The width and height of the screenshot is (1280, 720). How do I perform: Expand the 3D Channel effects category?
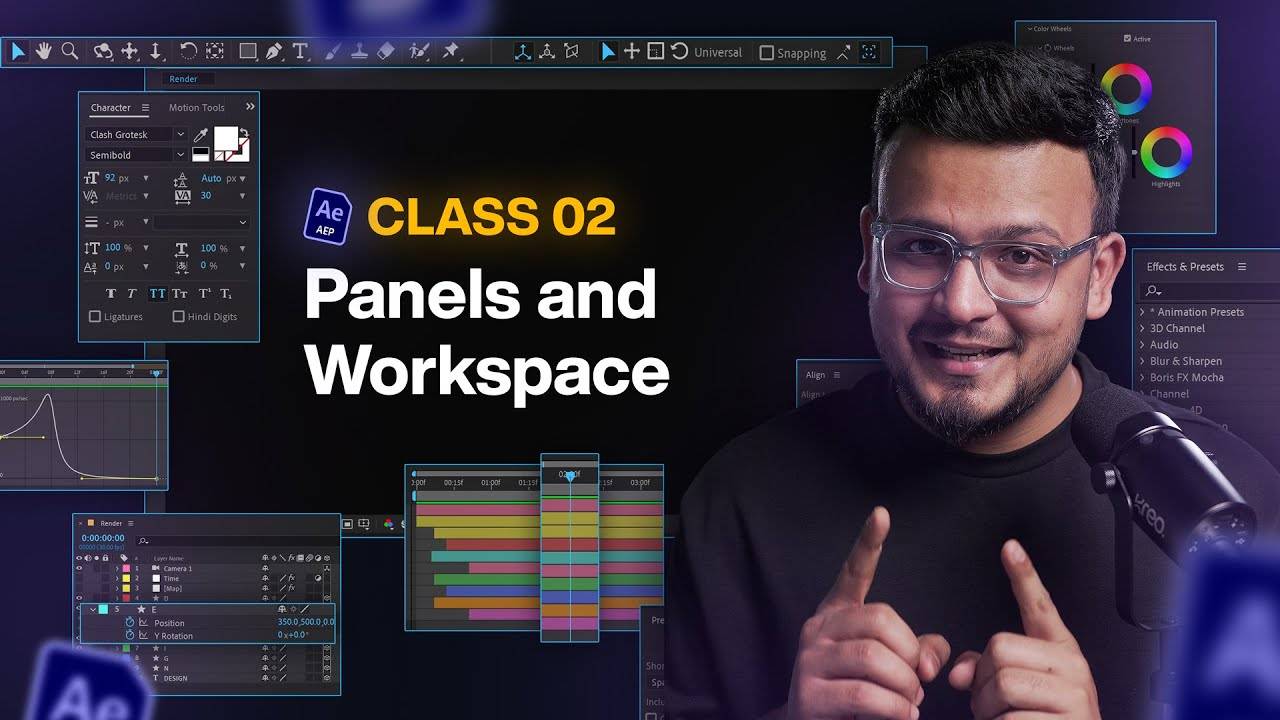tap(1142, 328)
